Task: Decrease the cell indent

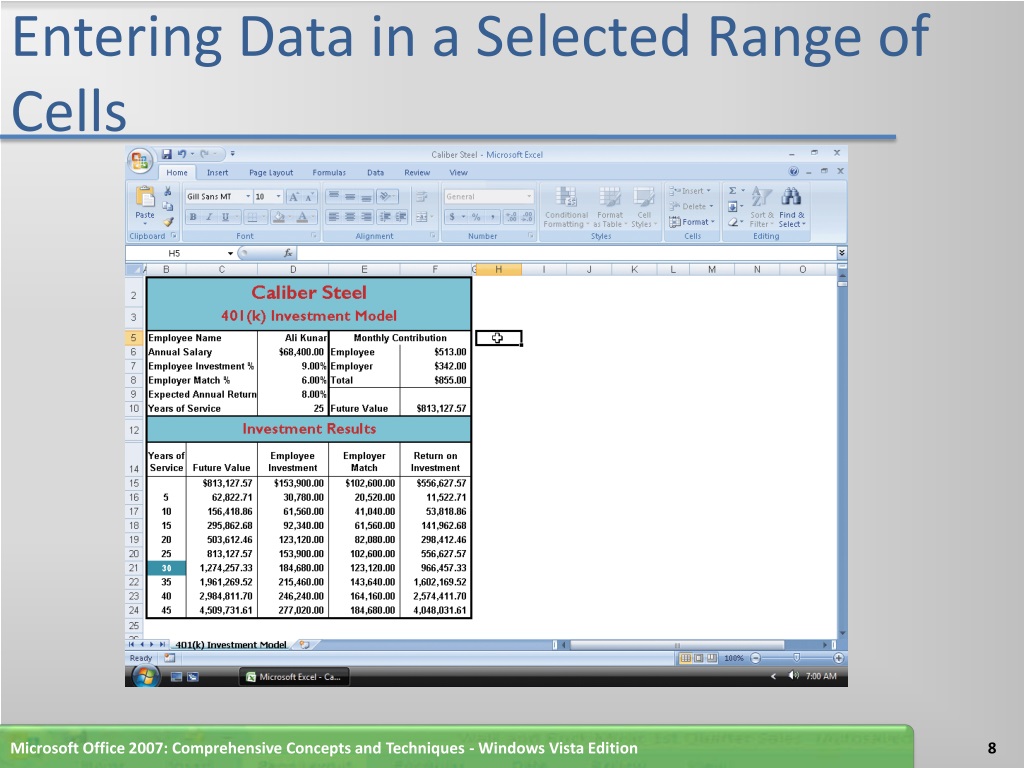Action: (385, 217)
